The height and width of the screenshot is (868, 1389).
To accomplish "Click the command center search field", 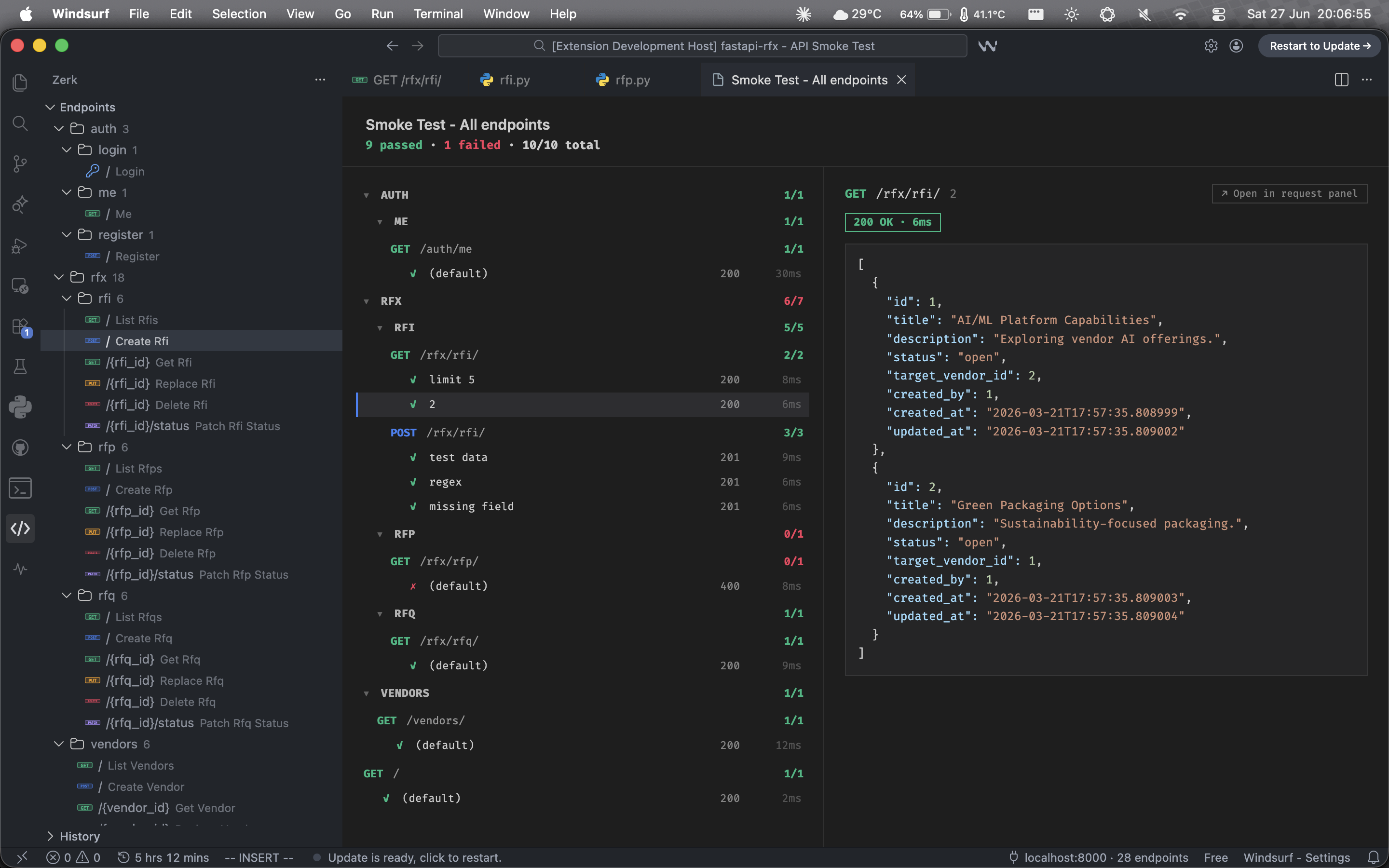I will point(702,46).
